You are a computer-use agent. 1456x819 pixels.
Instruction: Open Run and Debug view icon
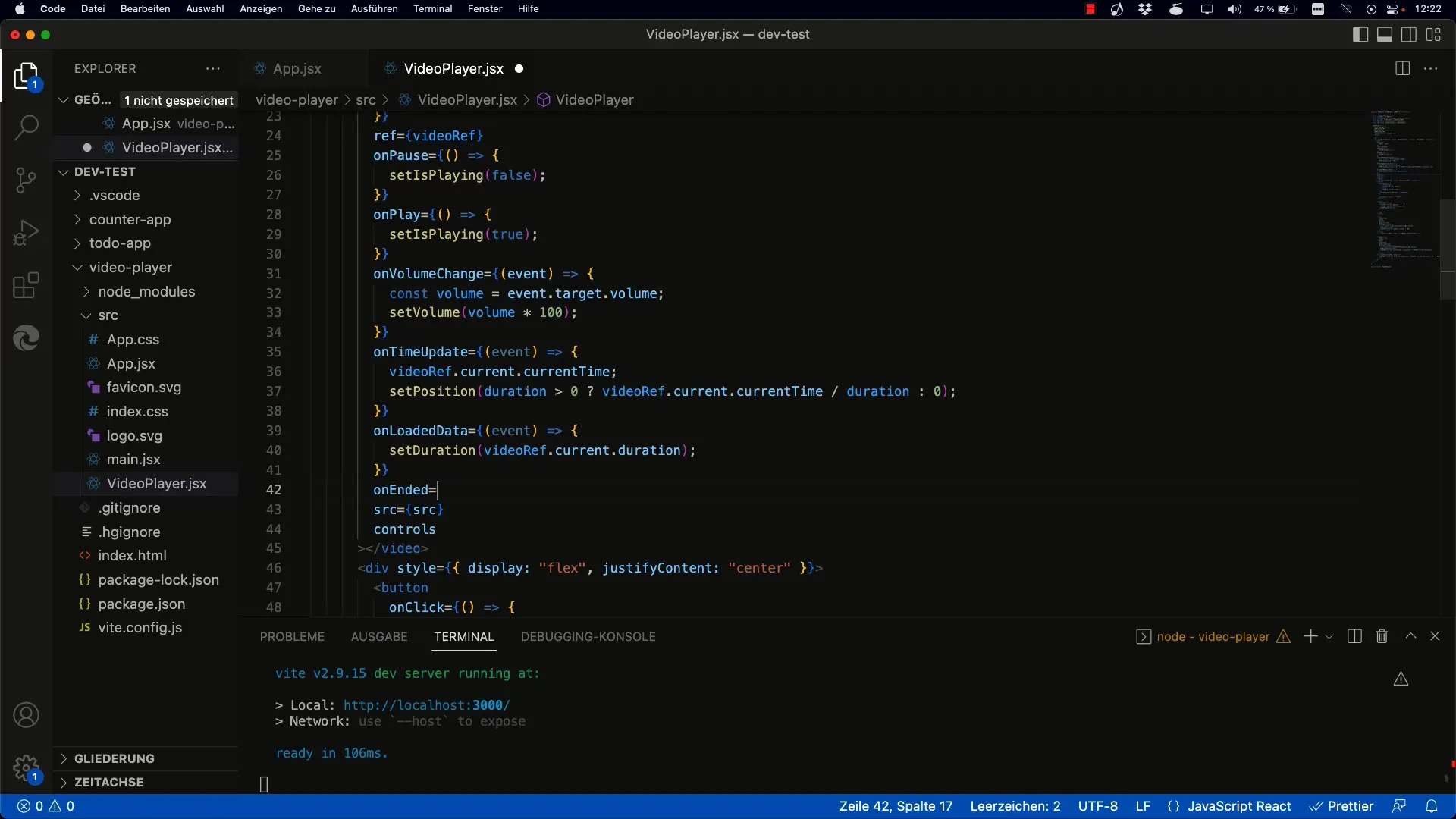coord(26,233)
